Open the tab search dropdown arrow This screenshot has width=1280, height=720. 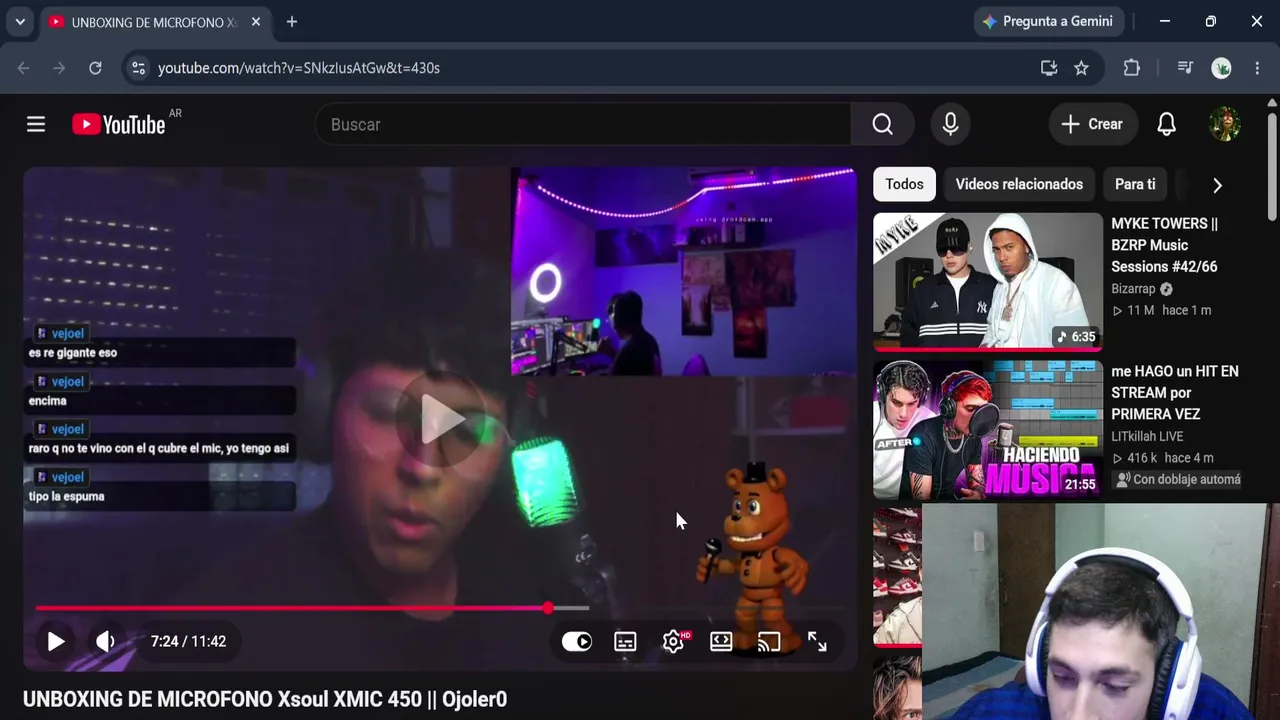[20, 22]
